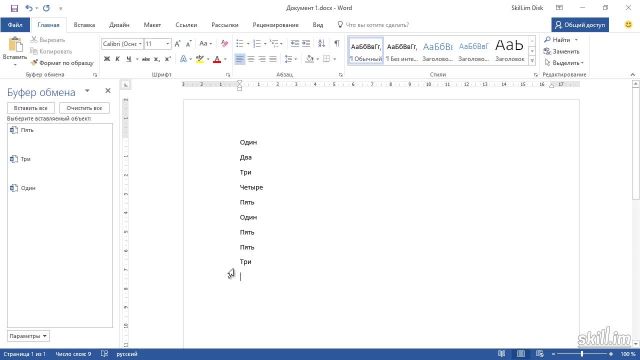Switch to read mode view icon

[x=502, y=354]
